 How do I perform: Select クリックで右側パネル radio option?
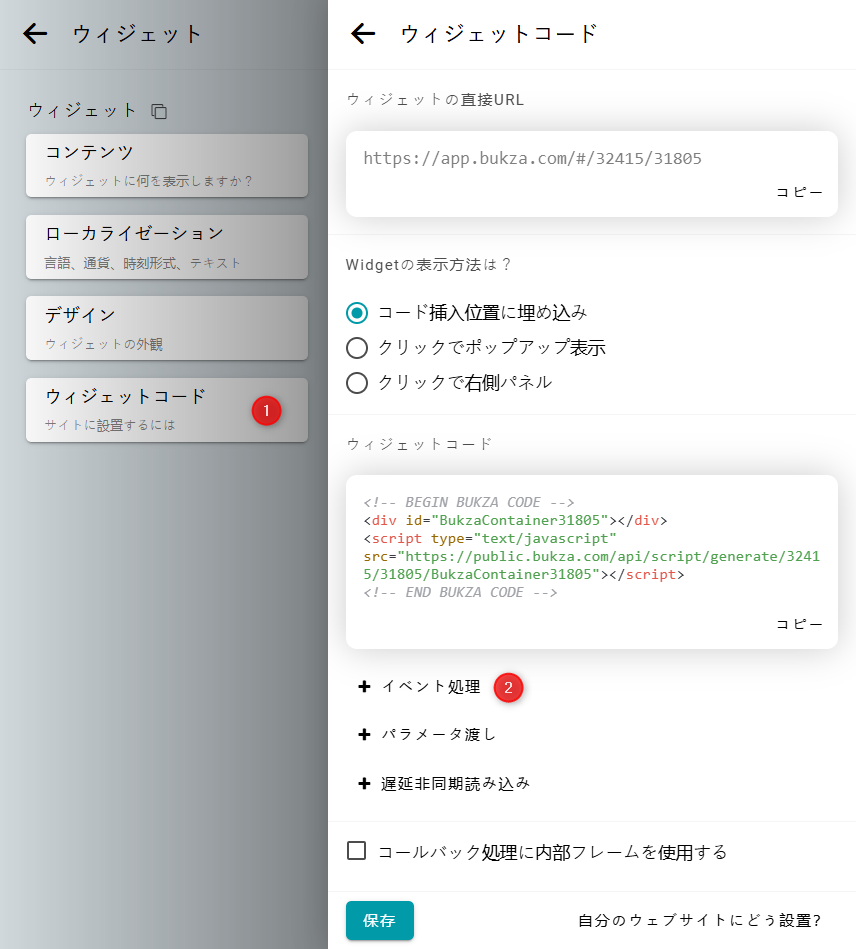pyautogui.click(x=357, y=383)
